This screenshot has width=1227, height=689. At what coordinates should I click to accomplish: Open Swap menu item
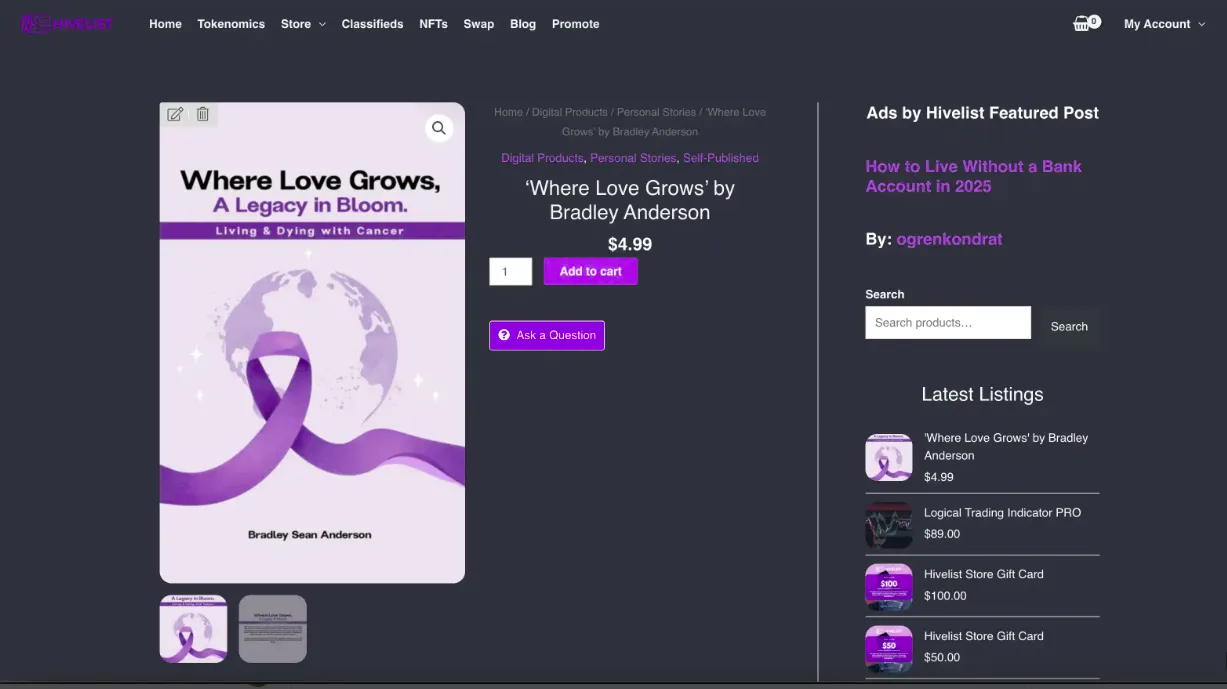pos(478,24)
